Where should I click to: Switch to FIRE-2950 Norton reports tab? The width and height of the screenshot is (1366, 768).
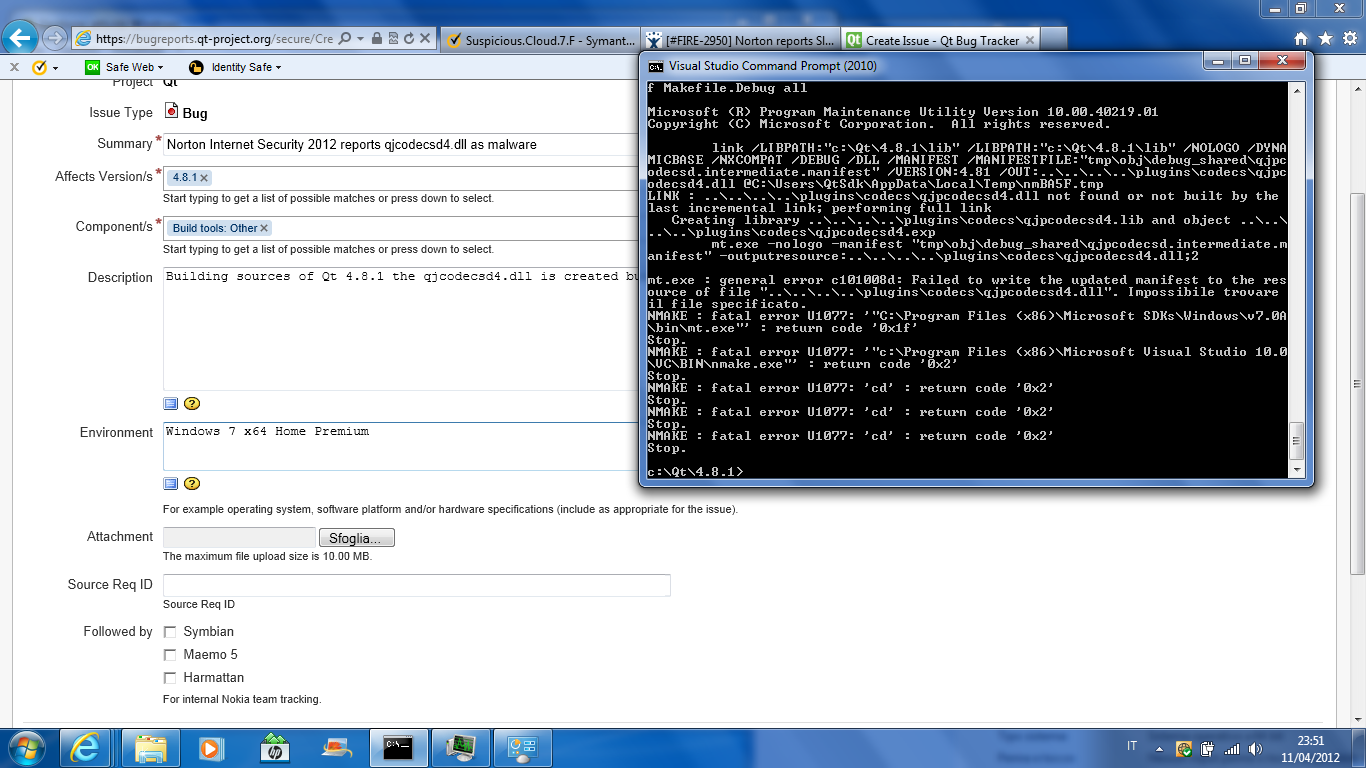click(740, 40)
